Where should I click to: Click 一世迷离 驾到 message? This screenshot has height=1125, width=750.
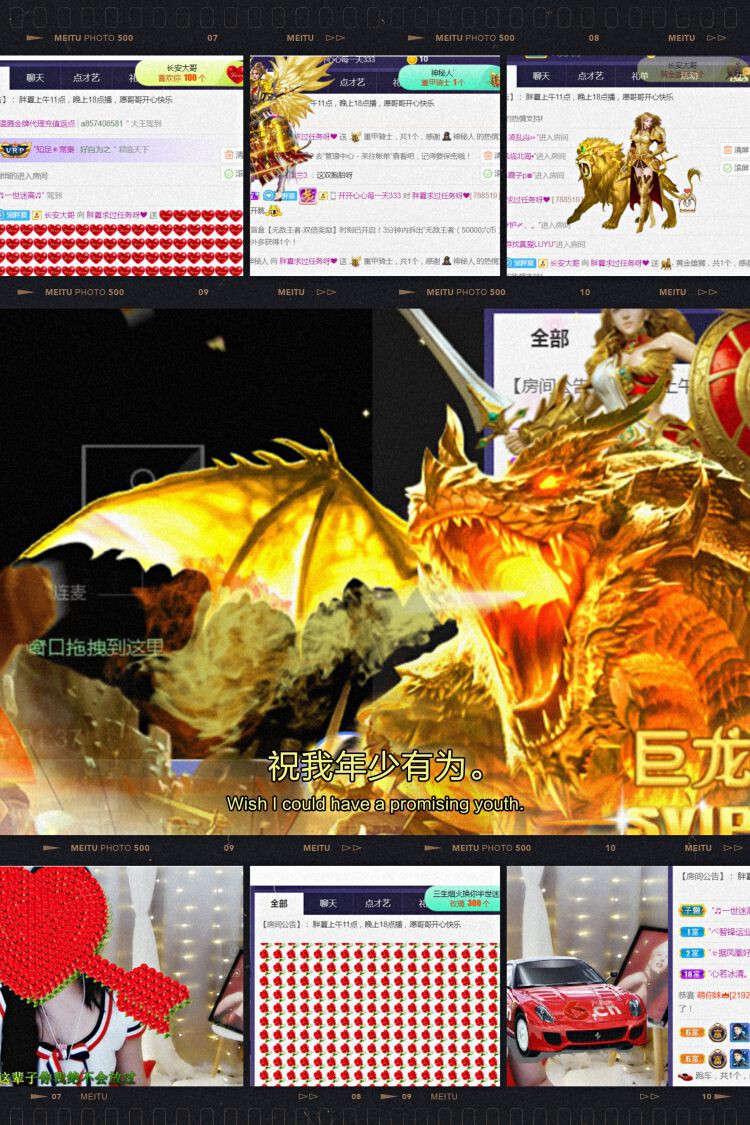[32, 195]
